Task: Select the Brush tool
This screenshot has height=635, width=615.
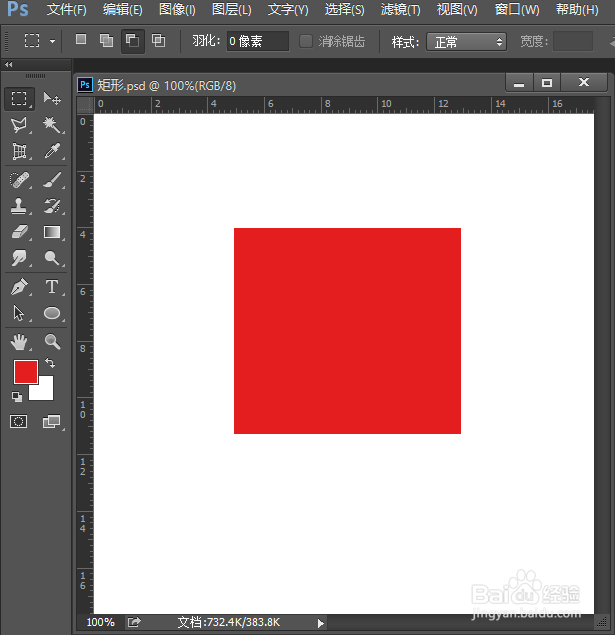Action: click(x=52, y=180)
